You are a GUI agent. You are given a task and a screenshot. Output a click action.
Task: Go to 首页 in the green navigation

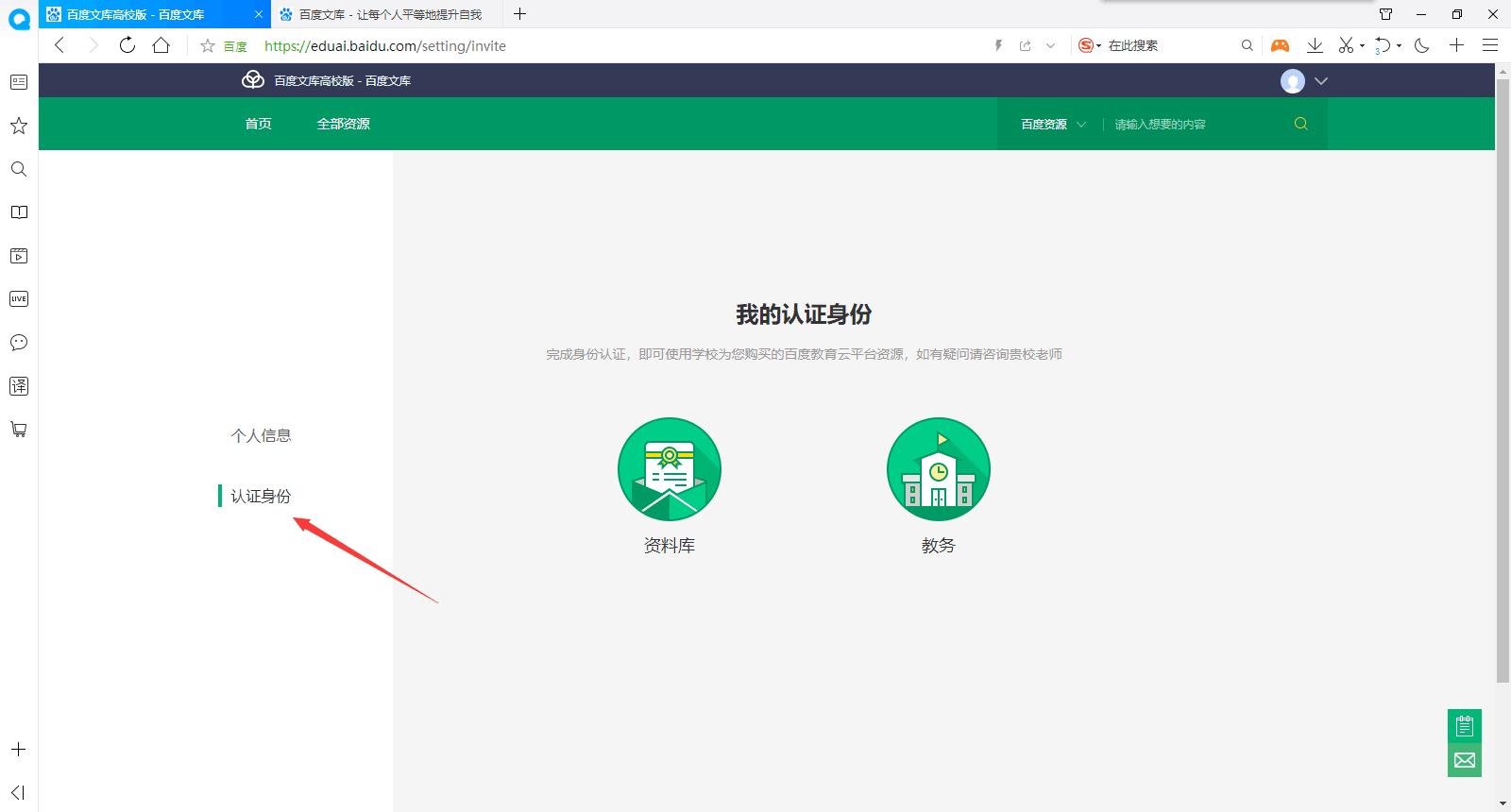pos(259,124)
